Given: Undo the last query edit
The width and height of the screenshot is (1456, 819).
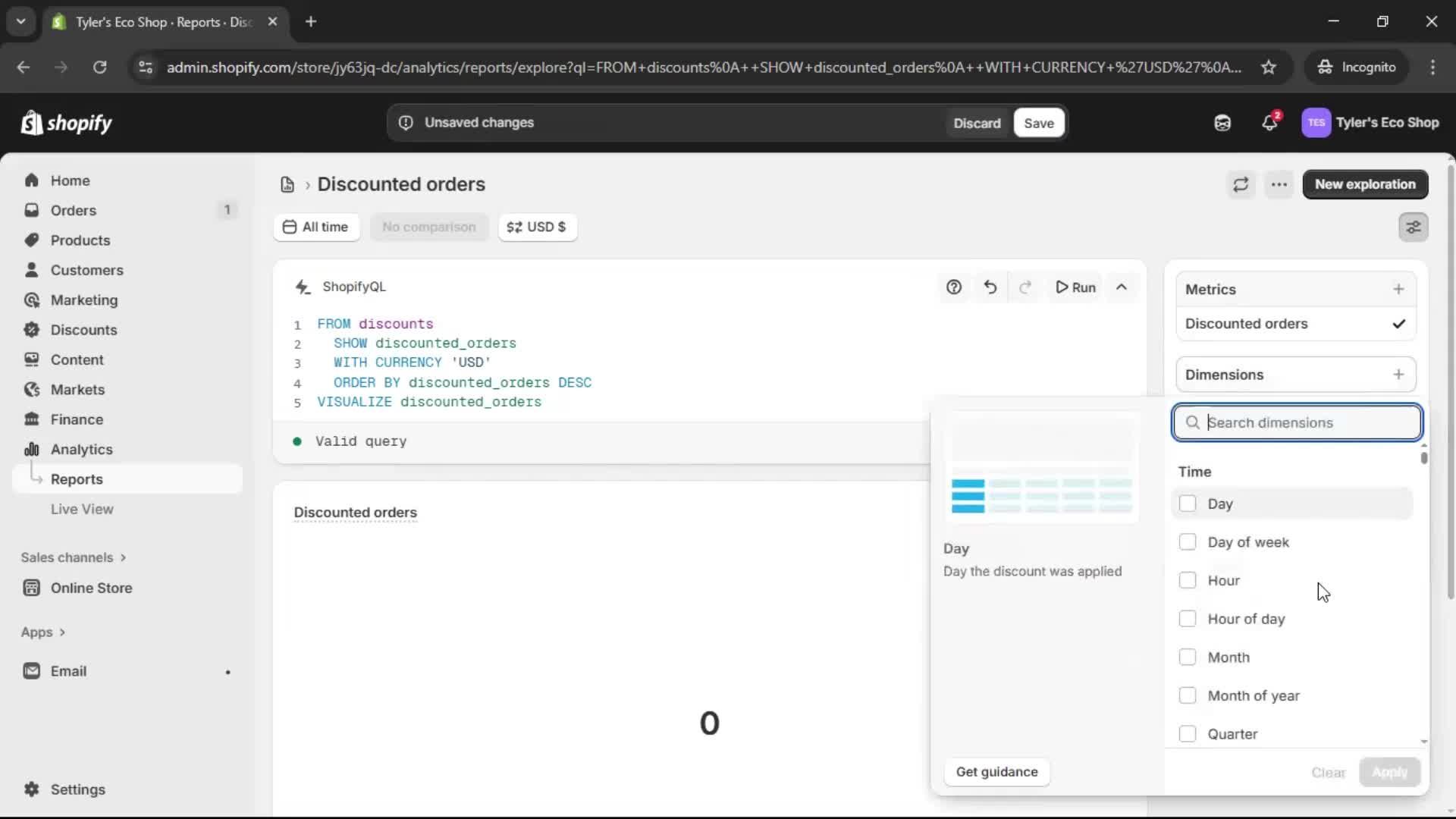Looking at the screenshot, I should coord(990,287).
